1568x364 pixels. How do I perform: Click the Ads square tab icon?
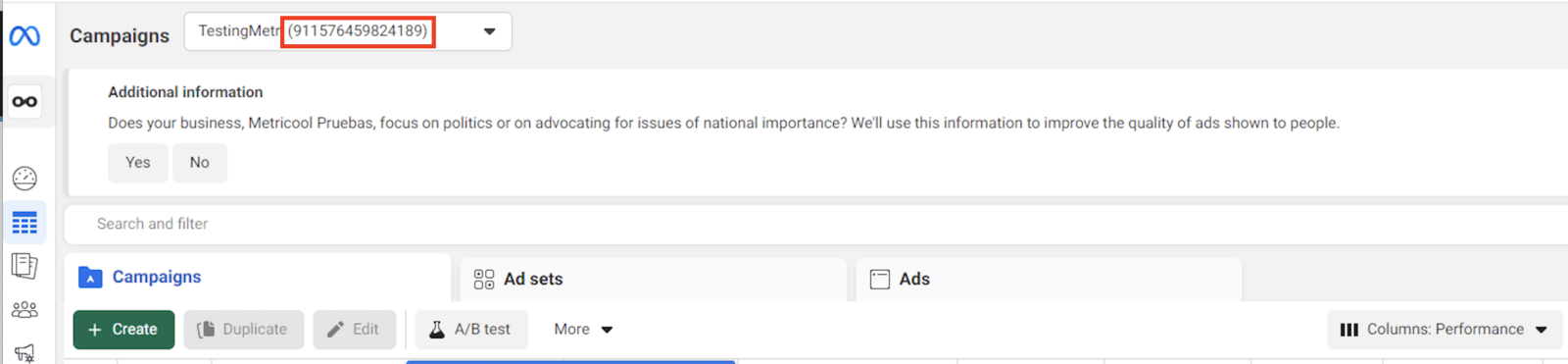(x=880, y=279)
